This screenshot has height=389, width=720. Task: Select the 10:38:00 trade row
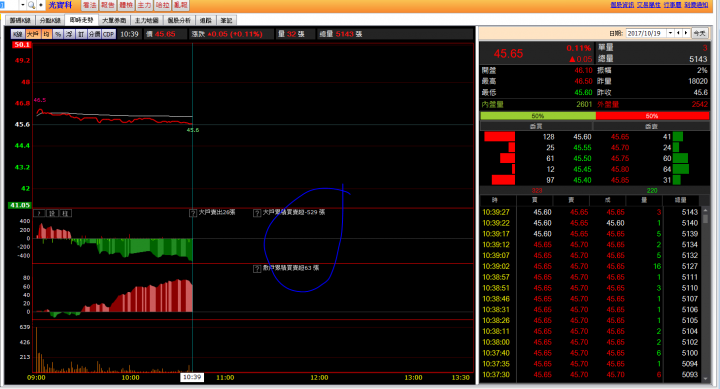pos(590,342)
